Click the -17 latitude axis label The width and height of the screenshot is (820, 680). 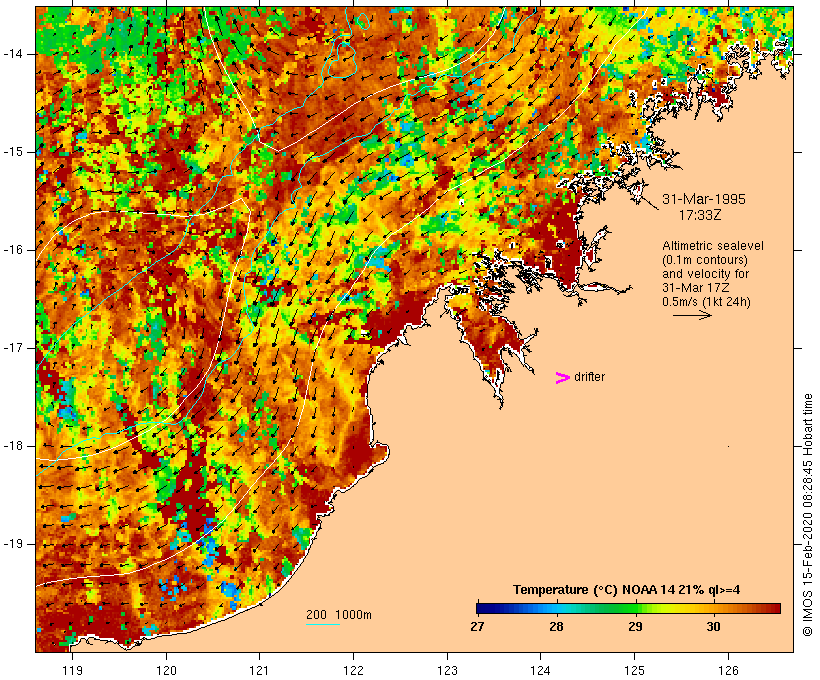pos(13,348)
